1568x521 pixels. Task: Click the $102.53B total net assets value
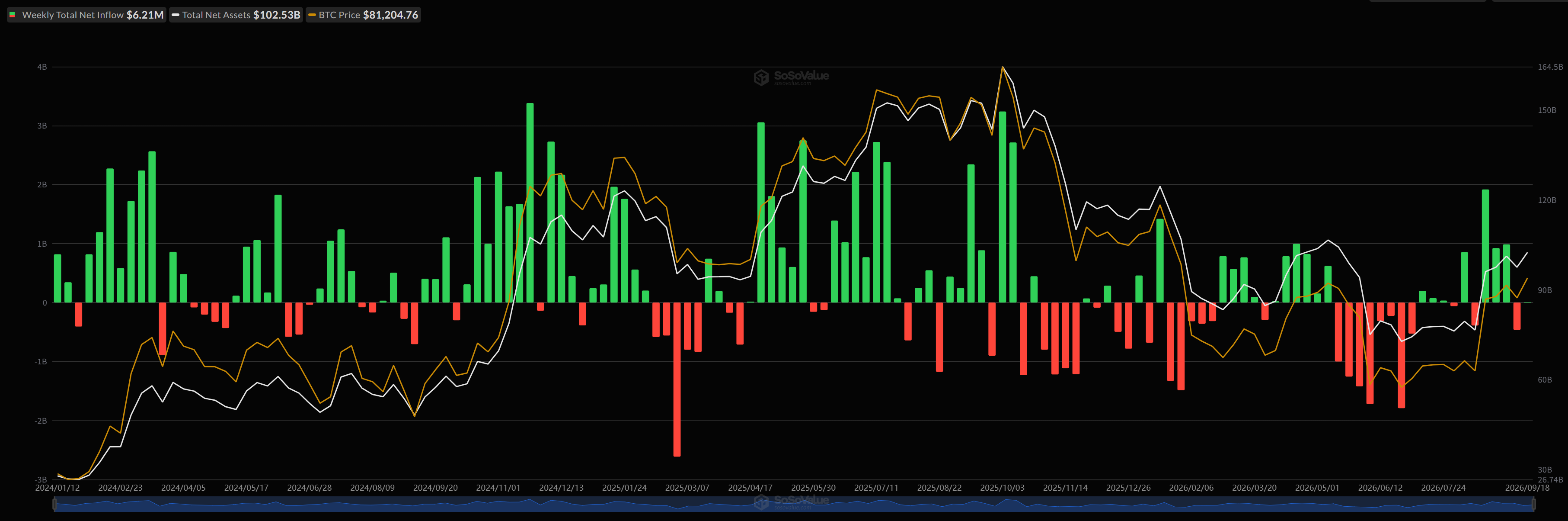[x=277, y=15]
